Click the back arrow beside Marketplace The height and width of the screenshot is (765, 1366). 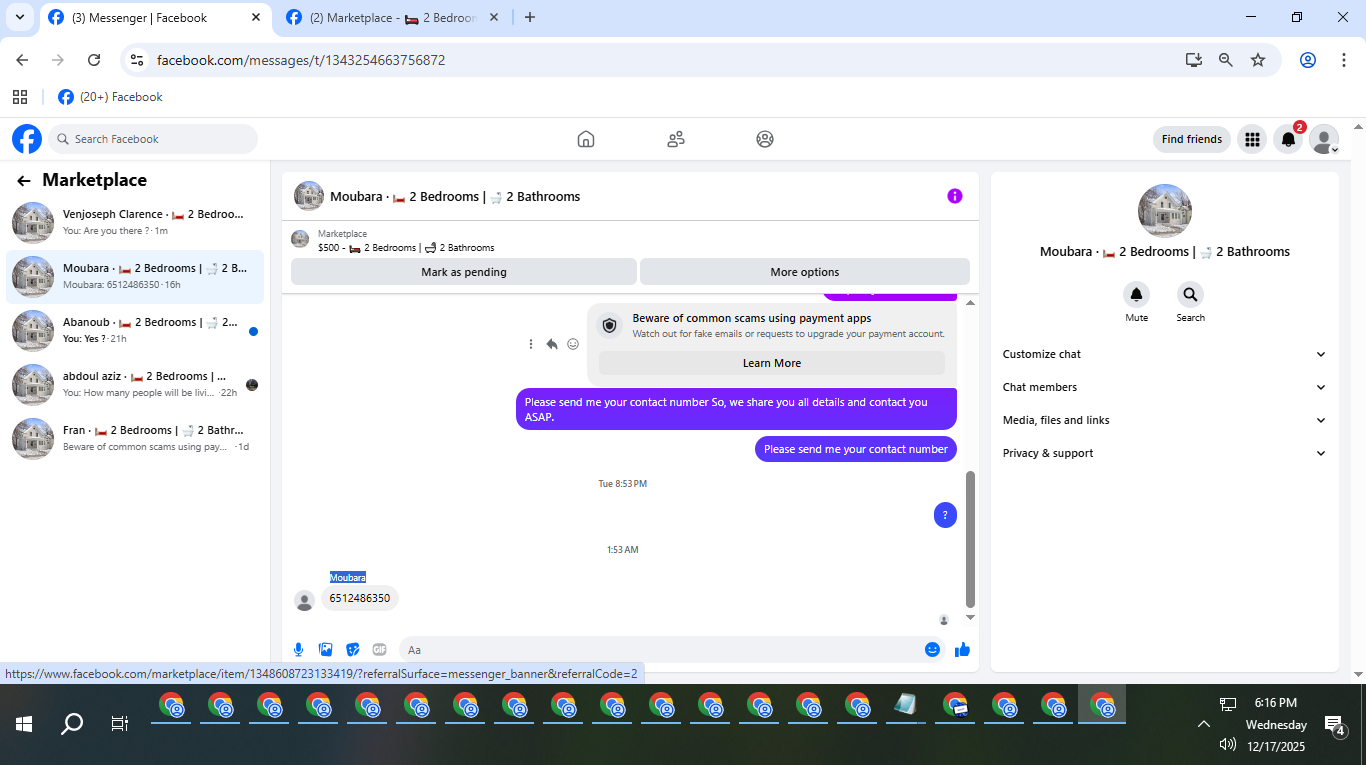pos(24,181)
